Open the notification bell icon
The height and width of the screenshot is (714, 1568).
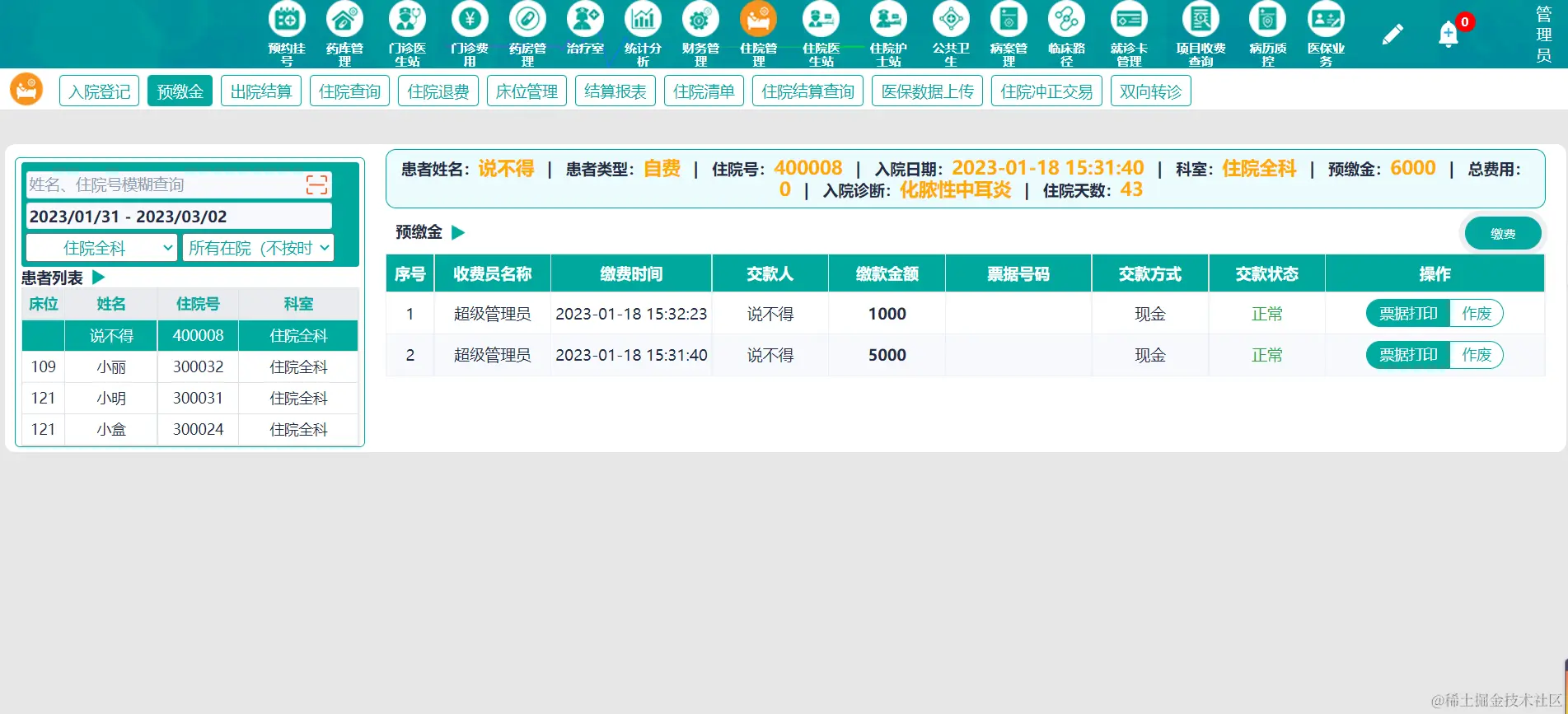1449,34
